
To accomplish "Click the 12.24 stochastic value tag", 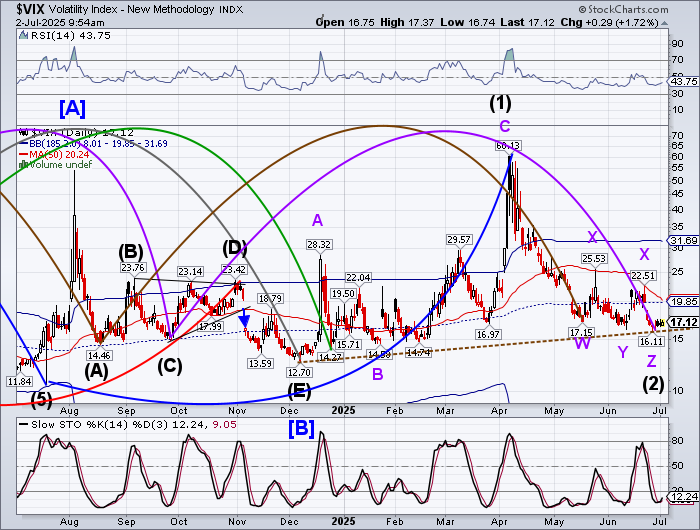I will click(x=682, y=497).
